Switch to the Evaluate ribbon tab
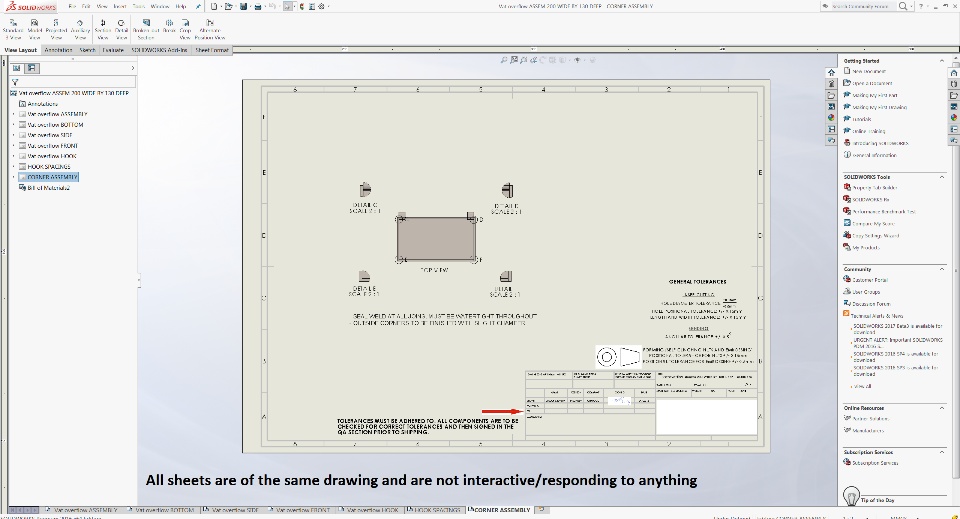The image size is (960, 519). [x=113, y=50]
